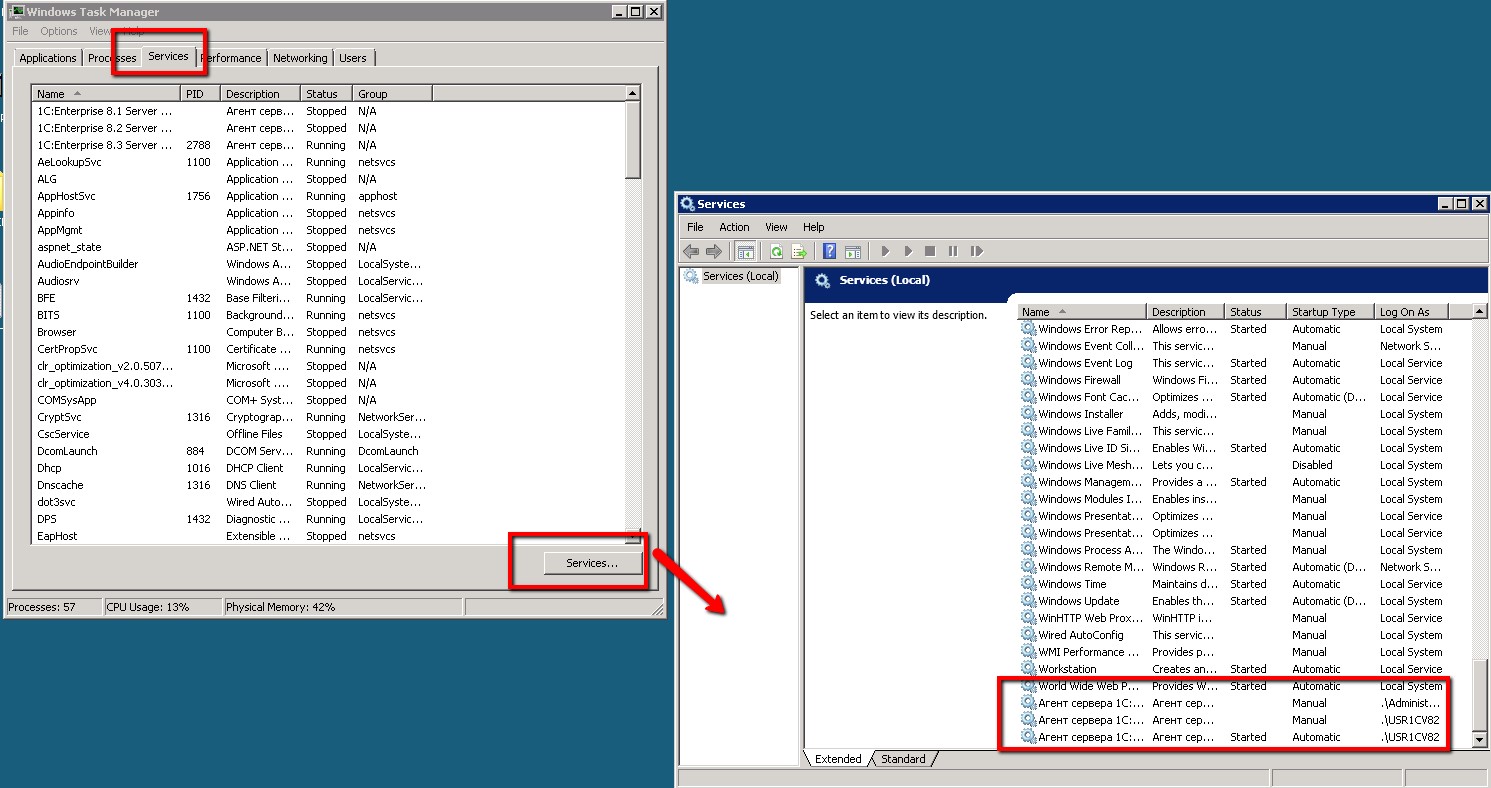
Task: Sort Task Manager list by Status header
Action: tap(325, 94)
